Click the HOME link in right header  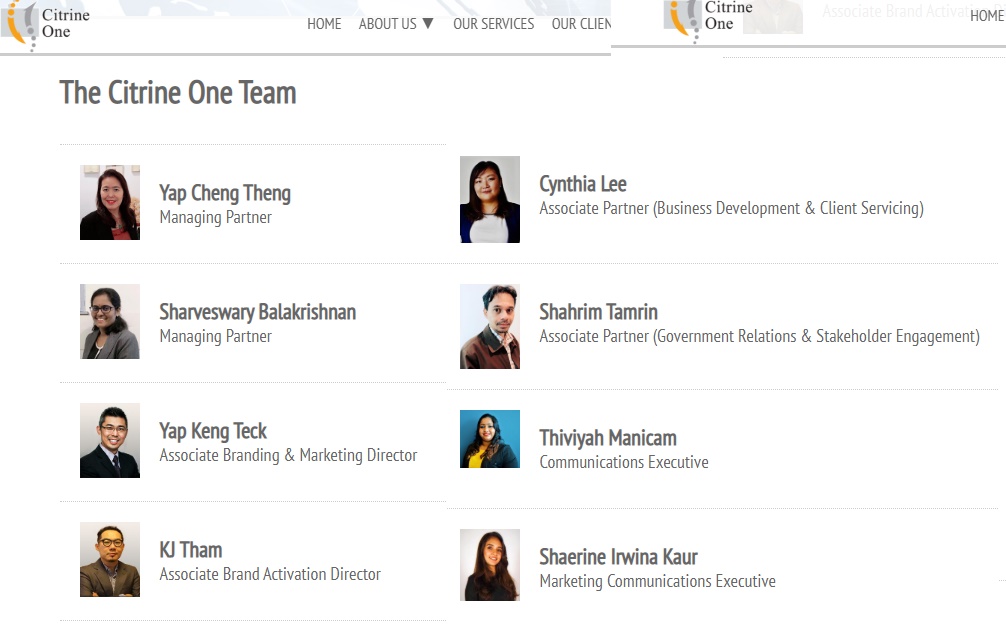tap(986, 16)
